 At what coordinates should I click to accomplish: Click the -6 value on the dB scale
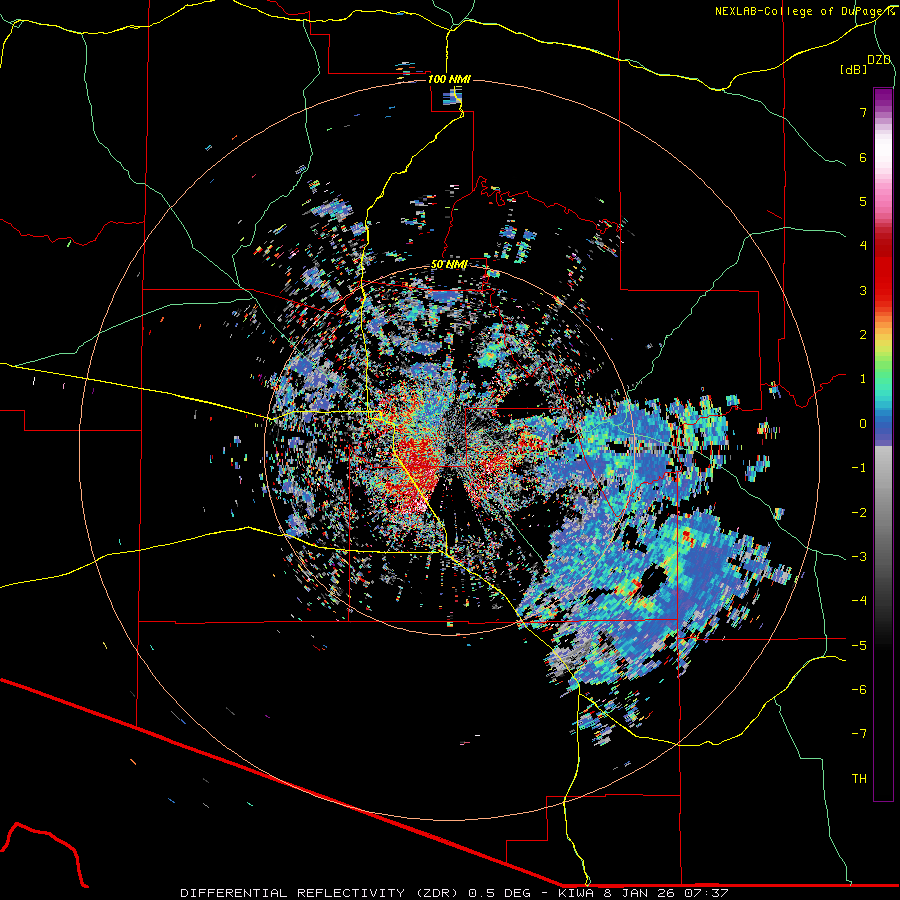pyautogui.click(x=859, y=690)
